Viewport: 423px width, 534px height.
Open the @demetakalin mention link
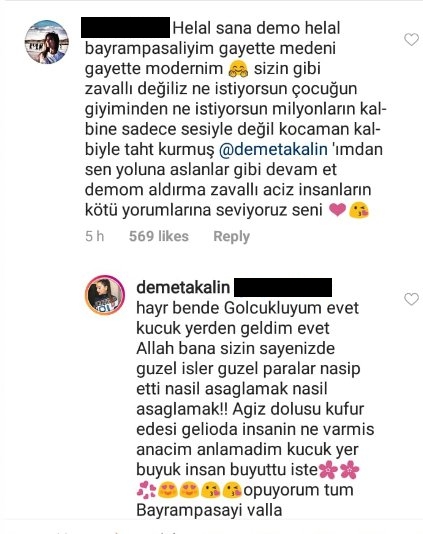click(x=273, y=150)
